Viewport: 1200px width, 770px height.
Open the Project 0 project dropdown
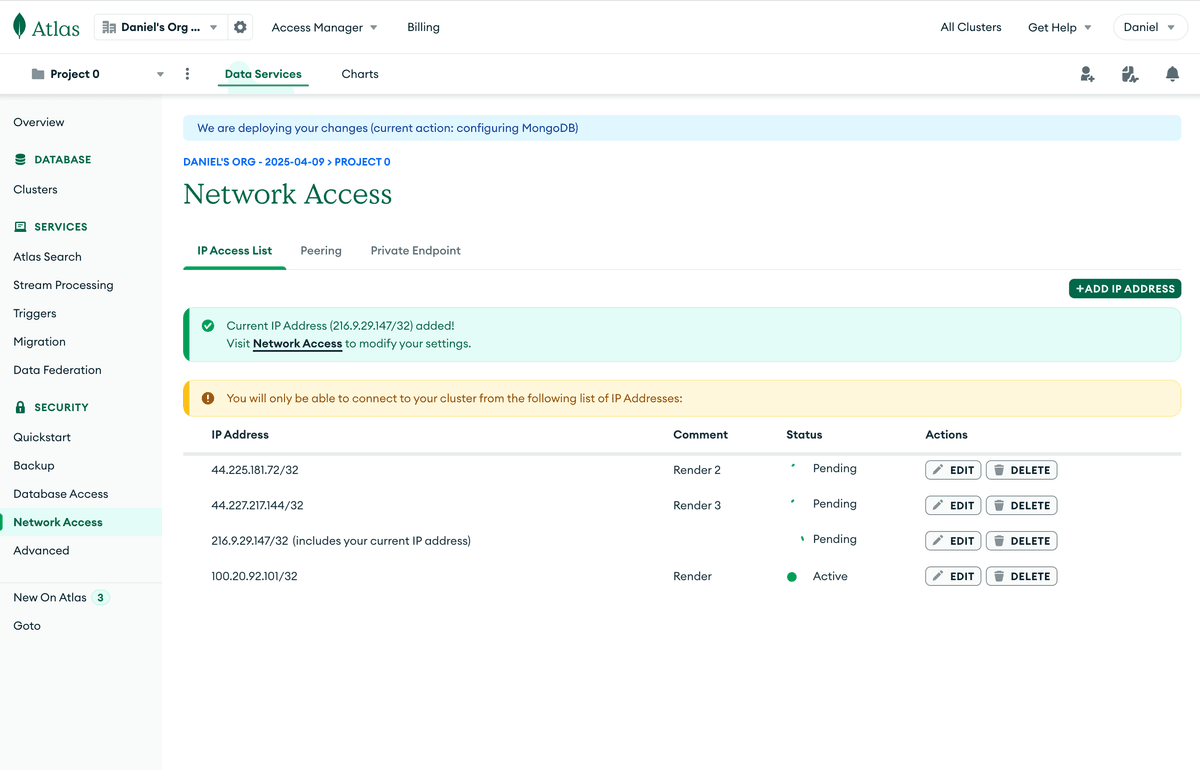[x=159, y=74]
